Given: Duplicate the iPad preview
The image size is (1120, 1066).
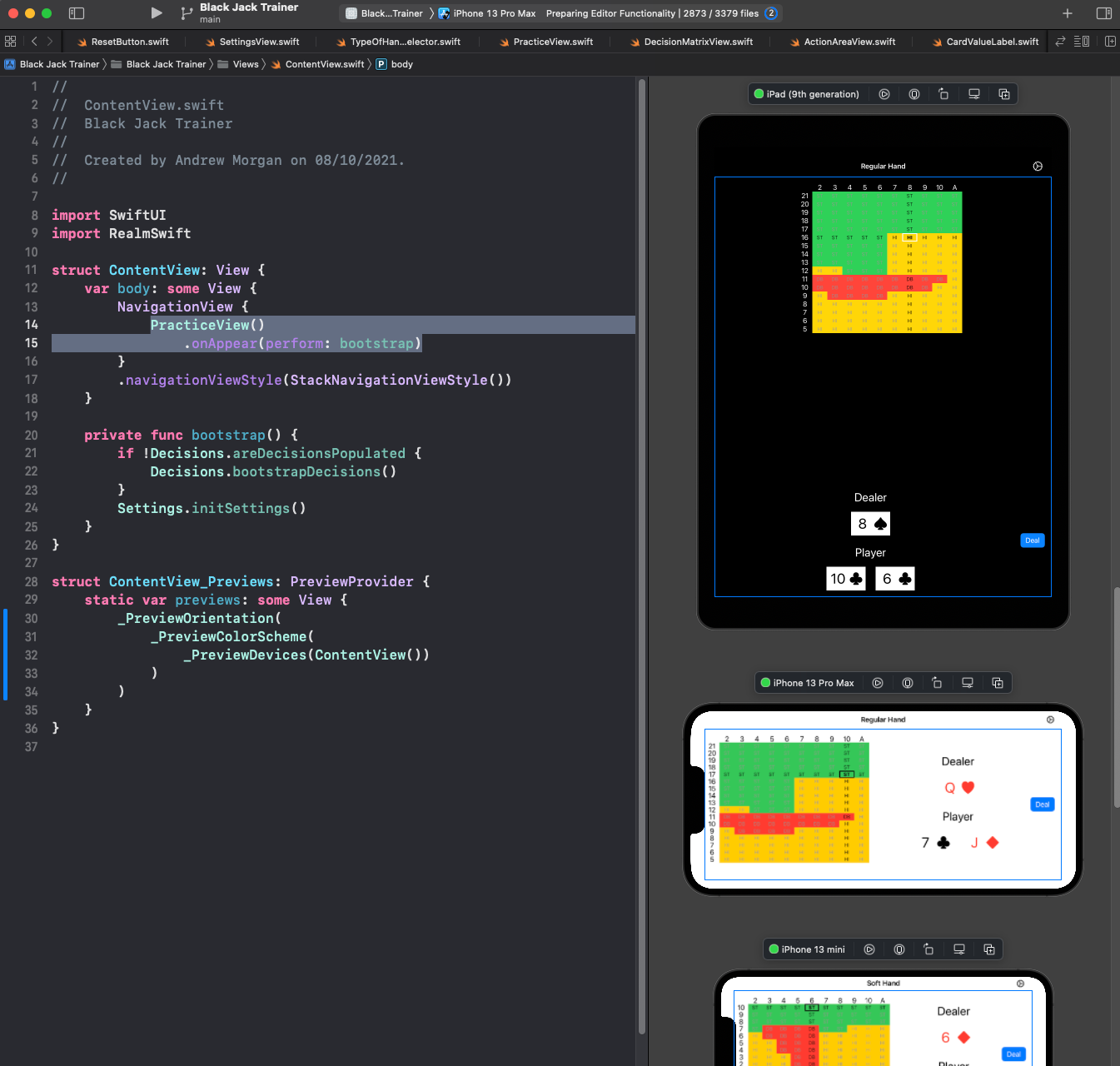Looking at the screenshot, I should click(x=1004, y=94).
